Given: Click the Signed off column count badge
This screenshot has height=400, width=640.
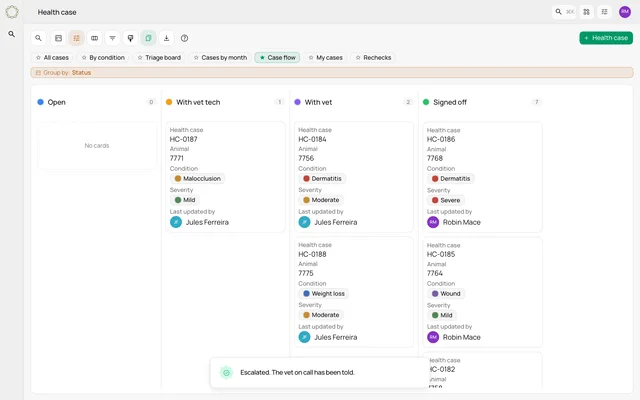Looking at the screenshot, I should [536, 102].
